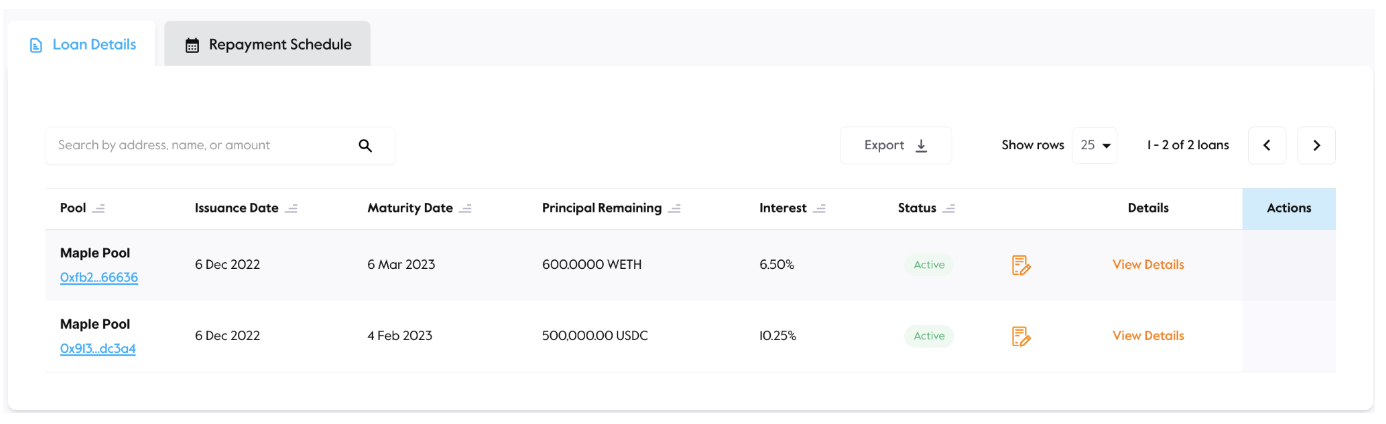Sort by Interest column icon
The image size is (1386, 424).
coord(819,209)
